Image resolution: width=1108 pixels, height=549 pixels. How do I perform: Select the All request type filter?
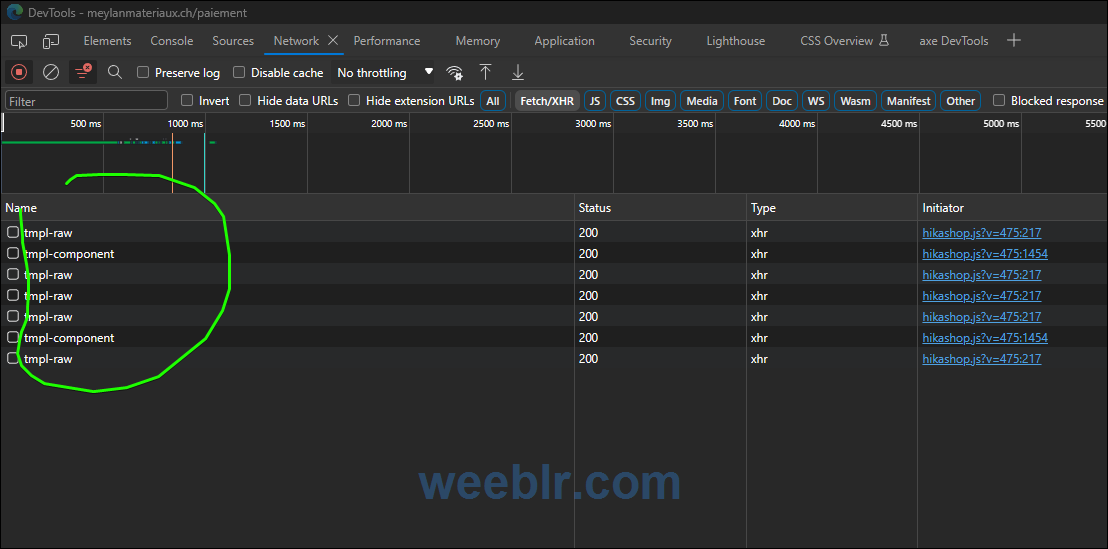(493, 101)
